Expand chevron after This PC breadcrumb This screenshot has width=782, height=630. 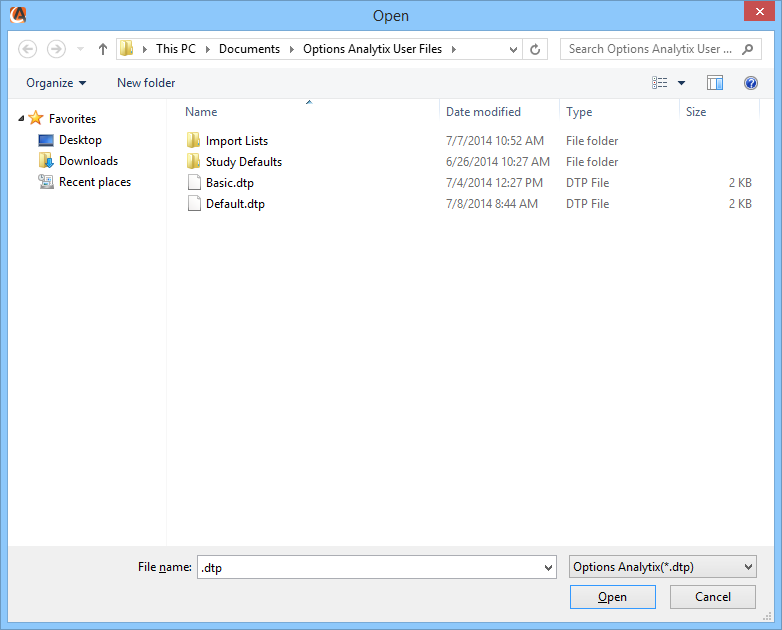point(207,49)
